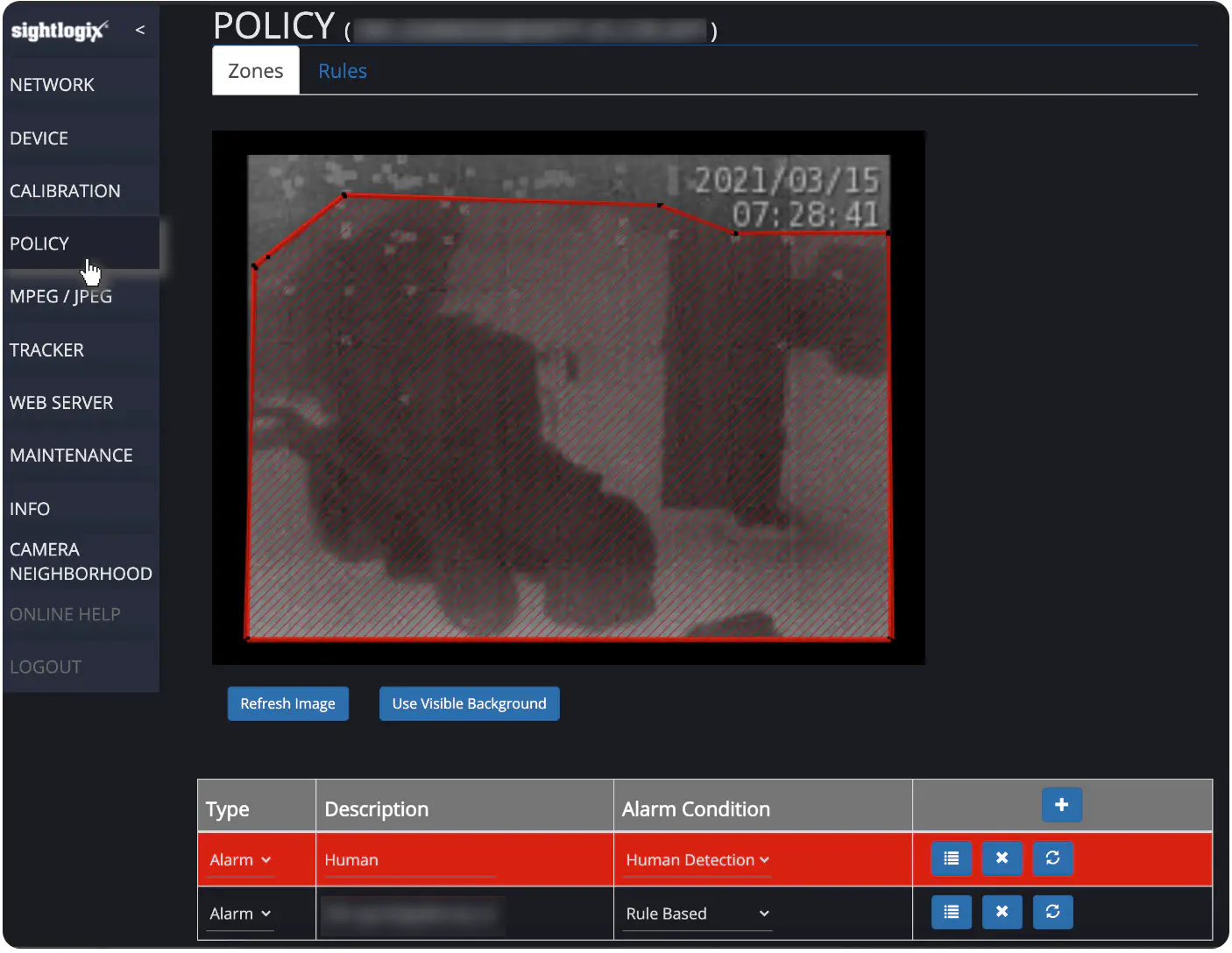Open the Alarm type dropdown in the second row
The width and height of the screenshot is (1232, 953).
[241, 914]
